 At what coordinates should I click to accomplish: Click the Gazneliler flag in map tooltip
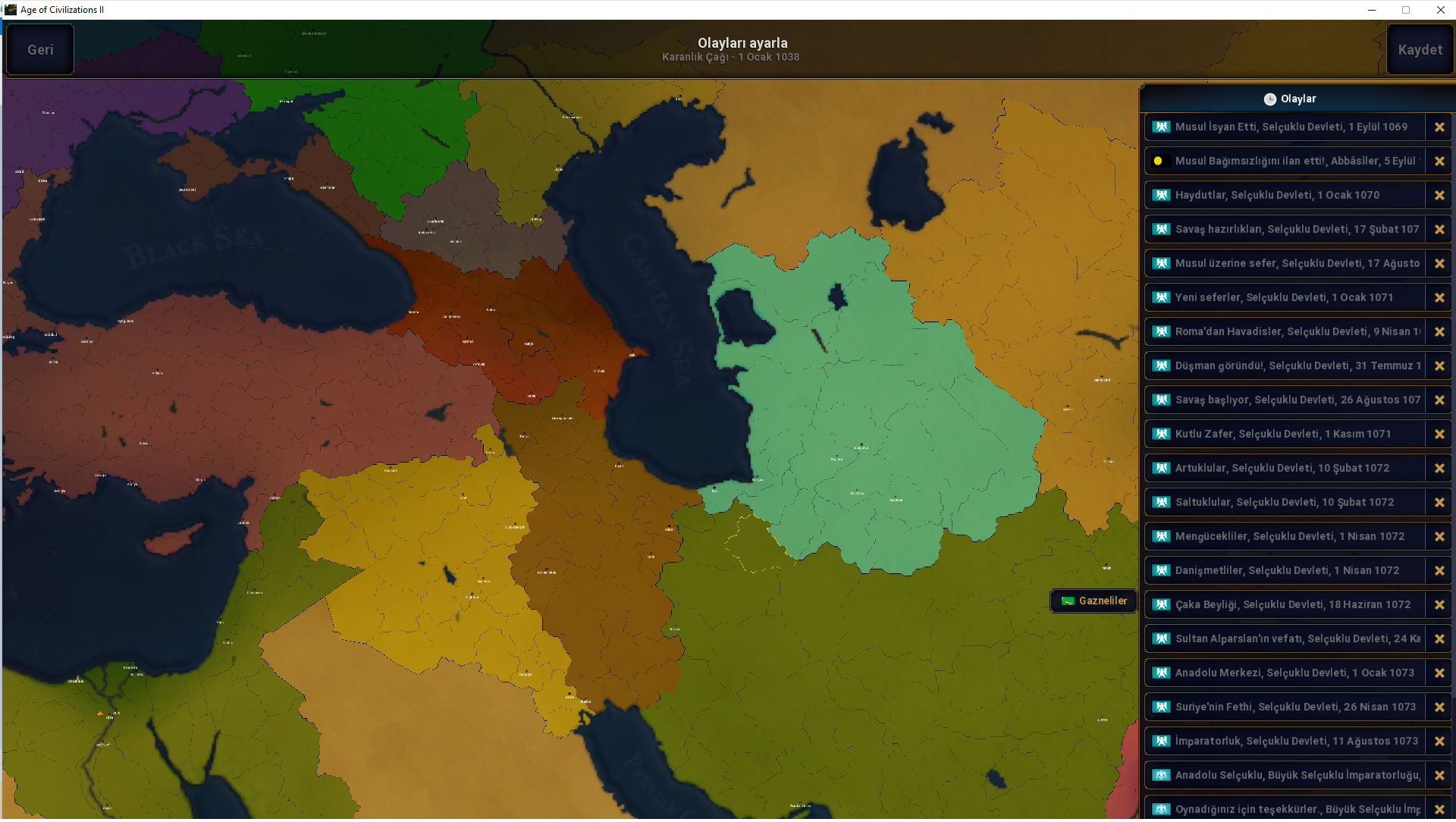(x=1068, y=601)
